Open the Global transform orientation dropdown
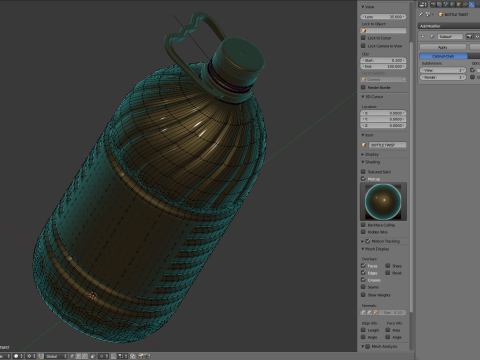 pyautogui.click(x=56, y=356)
